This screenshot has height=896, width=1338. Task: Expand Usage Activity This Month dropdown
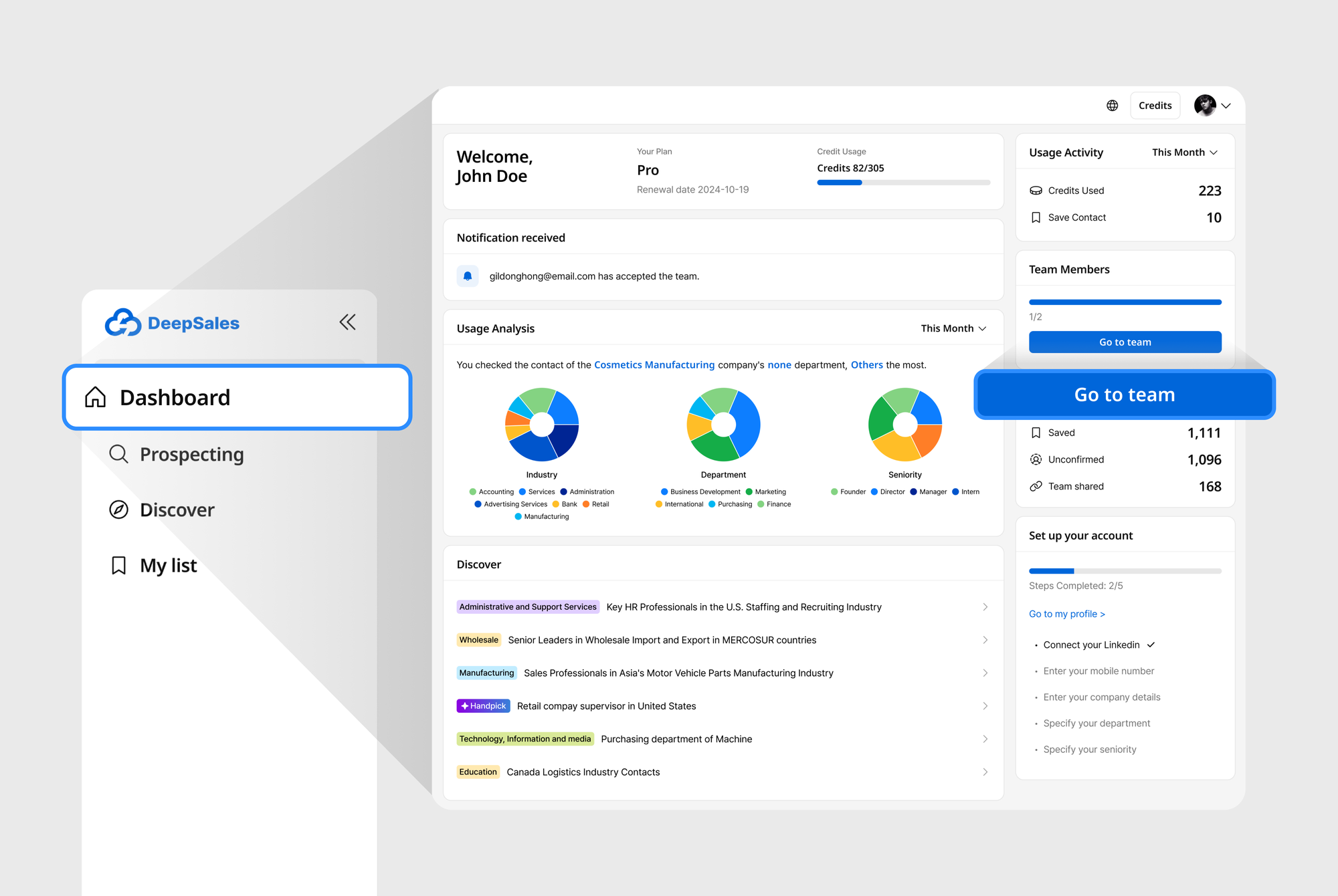[x=1184, y=152]
